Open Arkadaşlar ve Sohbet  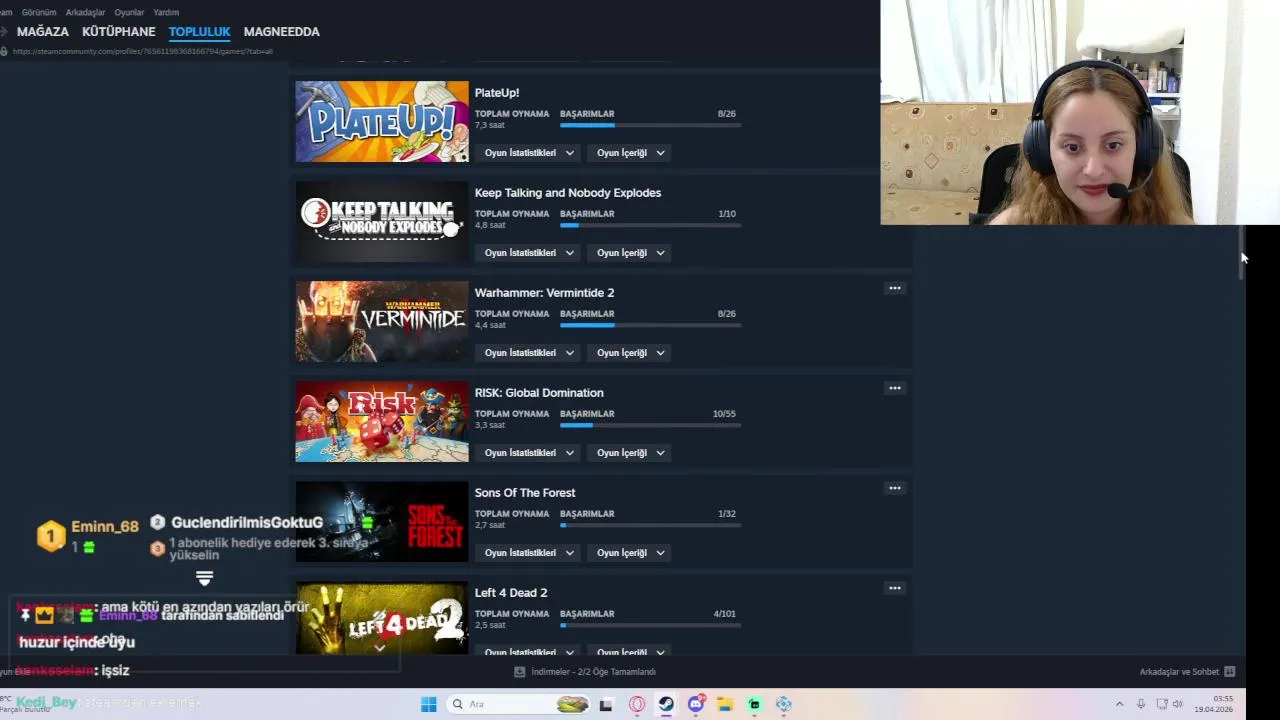[x=1179, y=672]
